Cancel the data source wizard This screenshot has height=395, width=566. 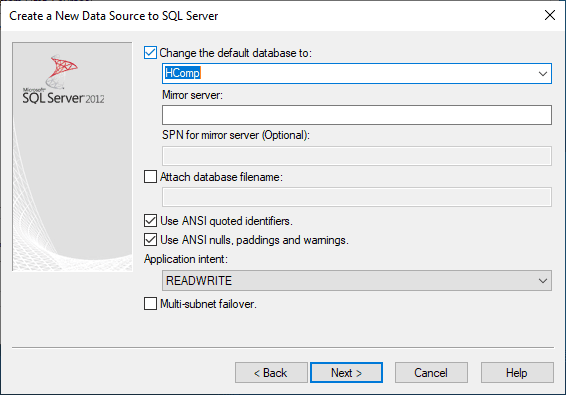coord(431,373)
